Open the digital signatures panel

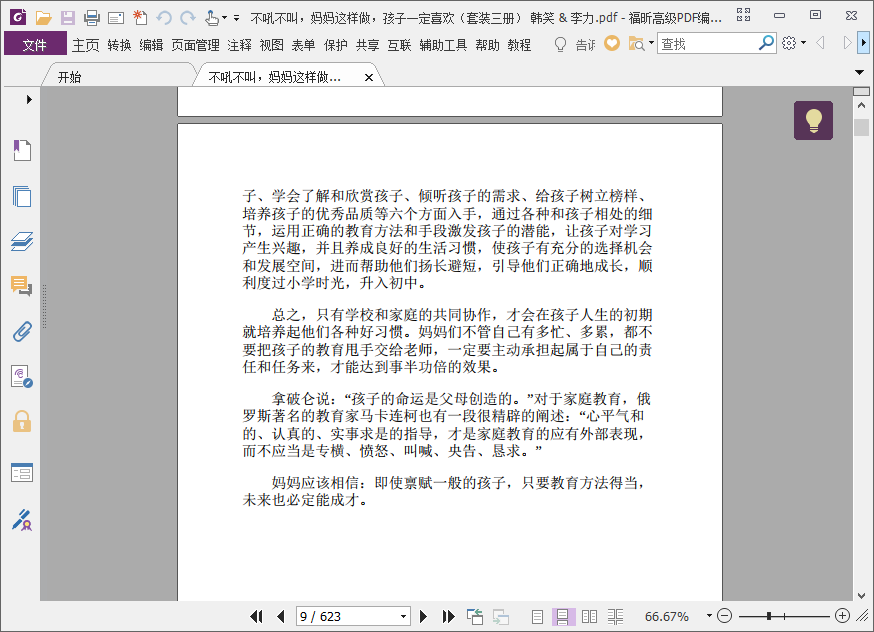22,377
